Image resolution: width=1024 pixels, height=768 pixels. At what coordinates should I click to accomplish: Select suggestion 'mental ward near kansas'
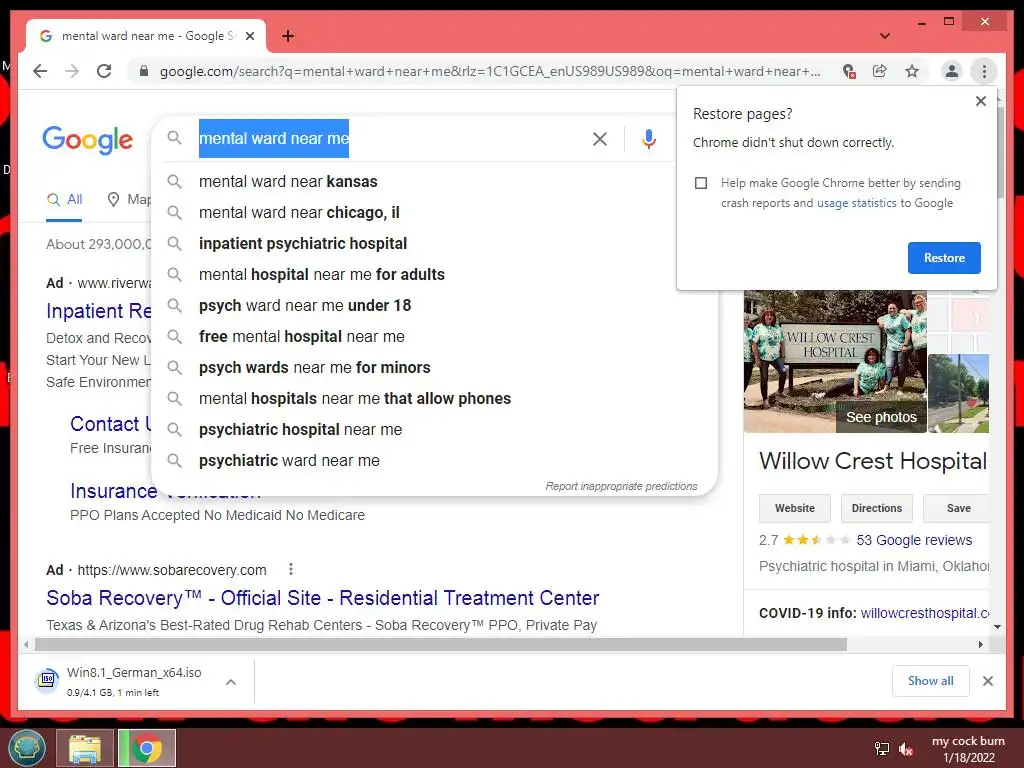pos(434,182)
